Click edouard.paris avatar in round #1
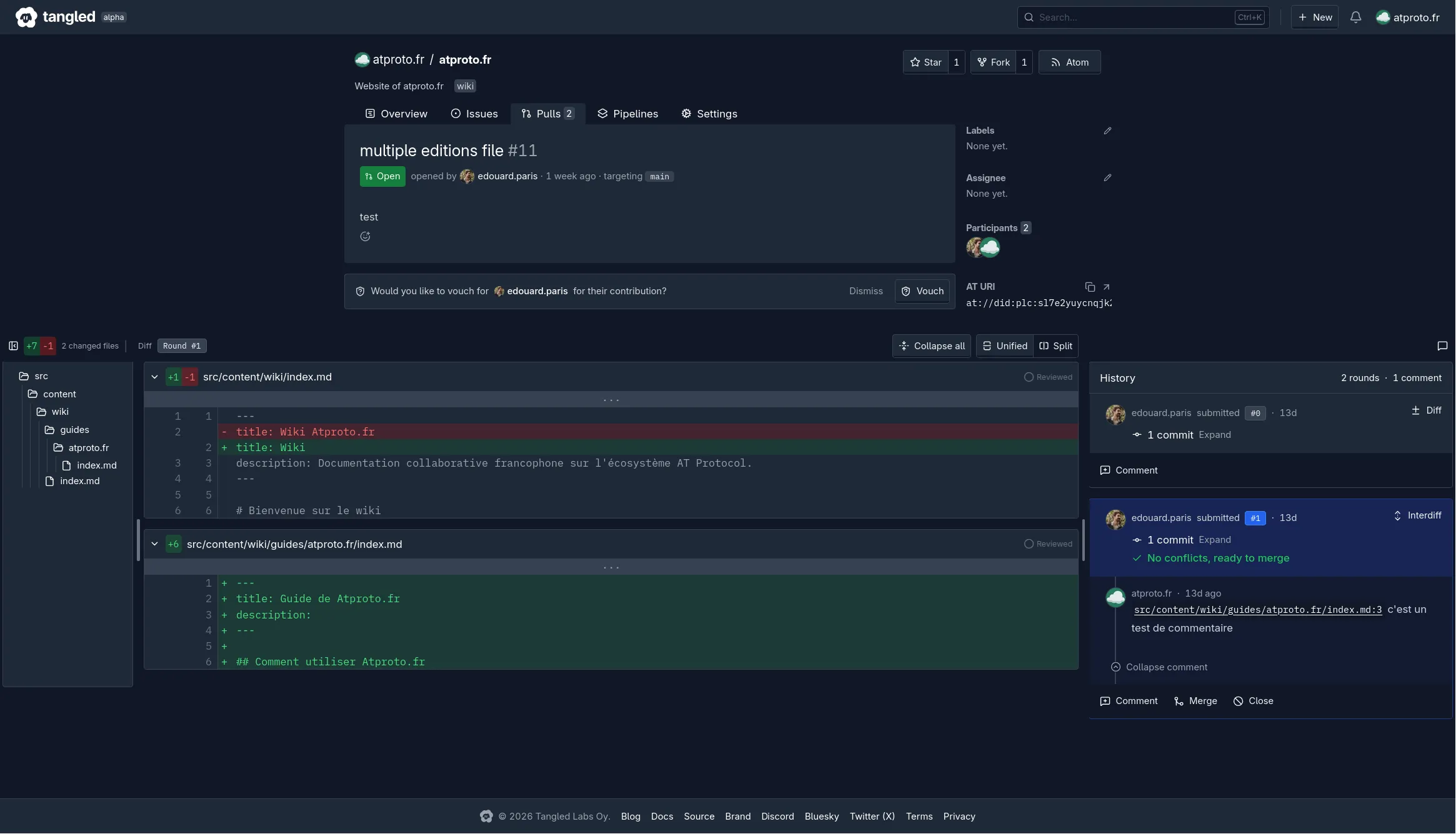1456x834 pixels. [x=1115, y=519]
